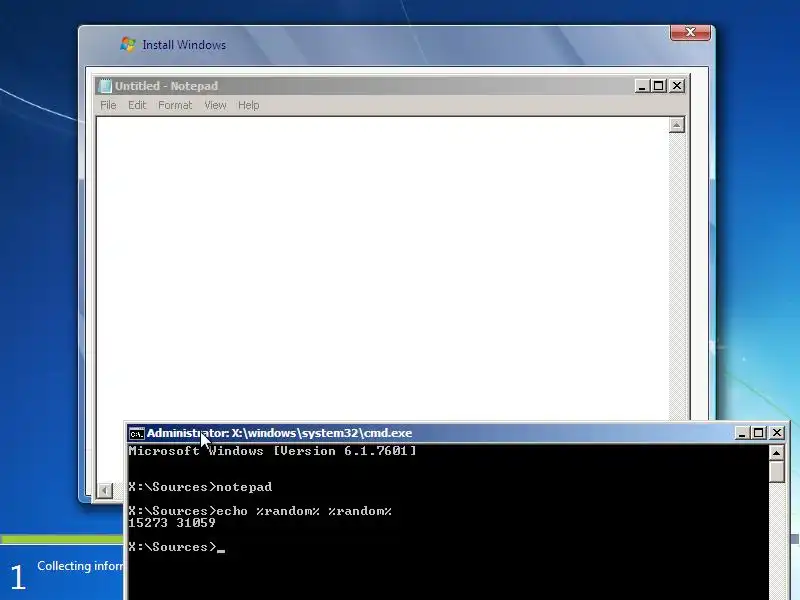Click the cmd.exe system menu icon
Image resolution: width=800 pixels, height=600 pixels.
(136, 433)
